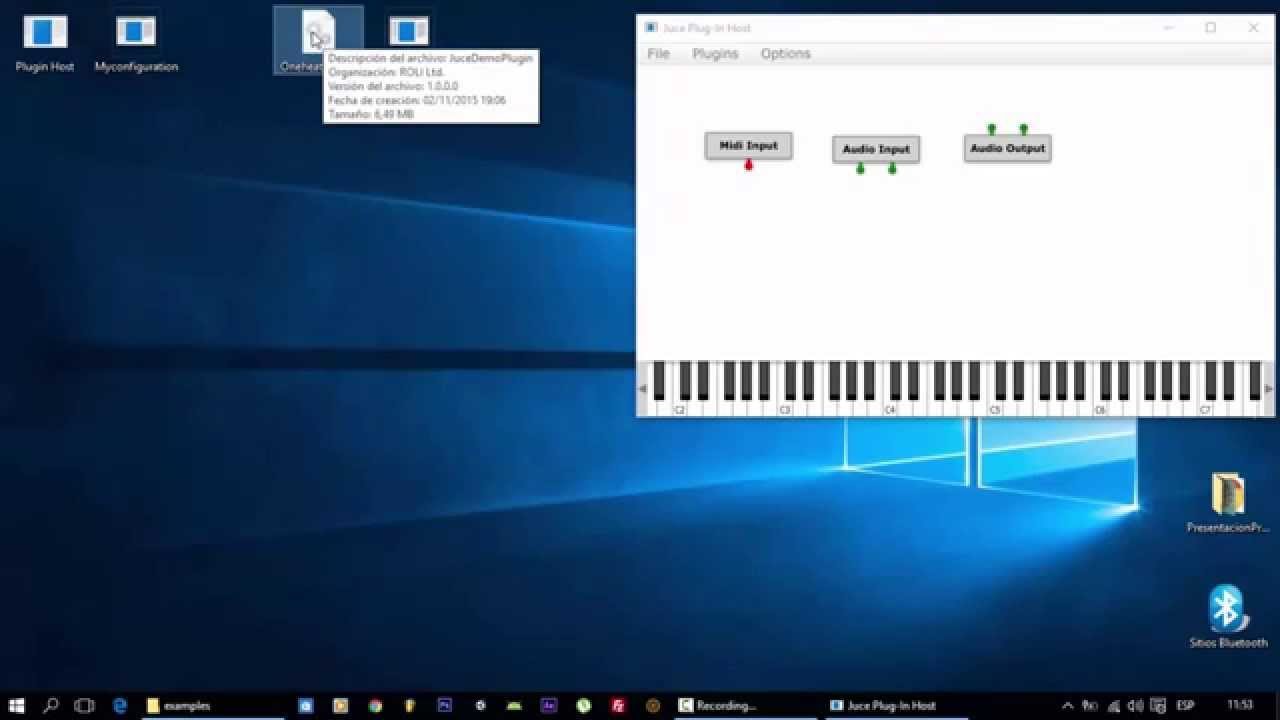Select the Midi Input node
1280x720 pixels.
748,146
